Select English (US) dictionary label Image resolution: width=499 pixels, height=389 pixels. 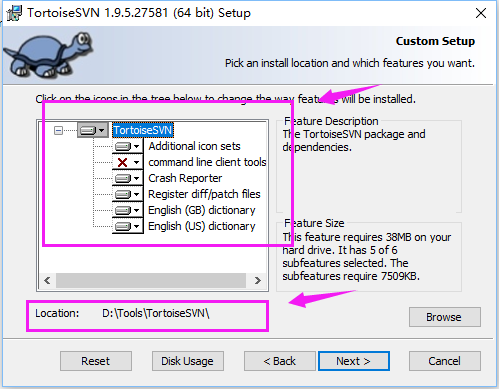point(202,226)
